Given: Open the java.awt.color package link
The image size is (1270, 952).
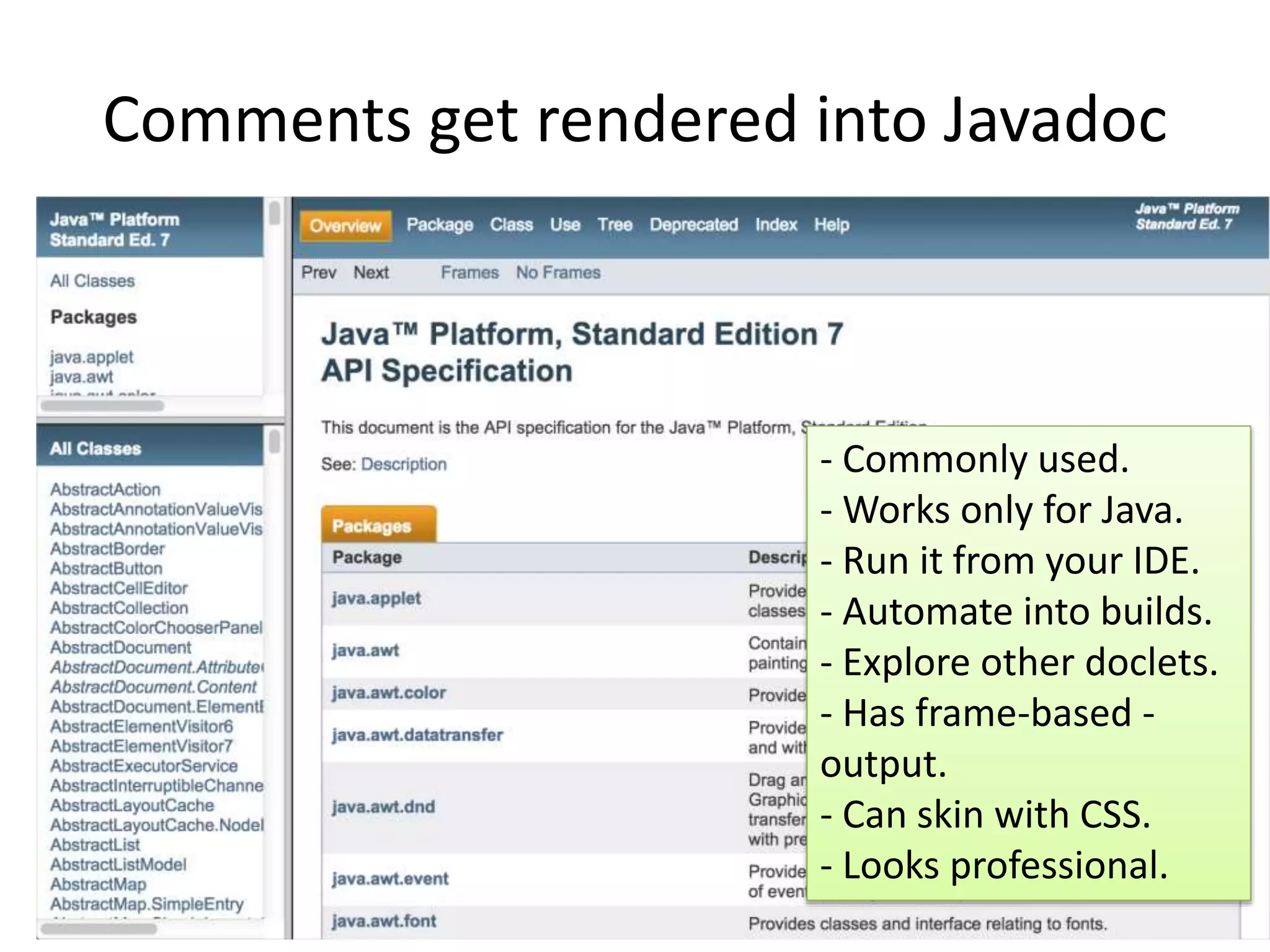Looking at the screenshot, I should click(x=389, y=693).
